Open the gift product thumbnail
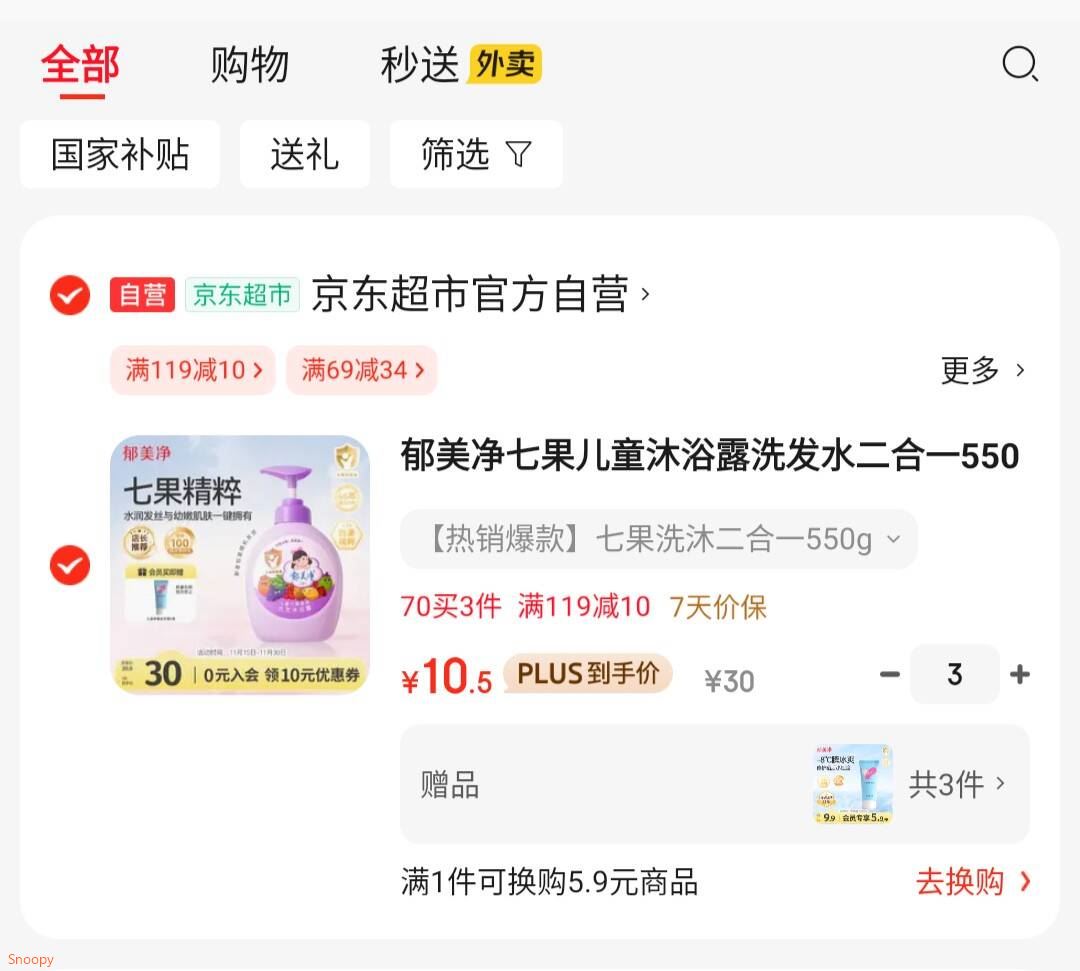Image resolution: width=1080 pixels, height=971 pixels. click(x=853, y=784)
